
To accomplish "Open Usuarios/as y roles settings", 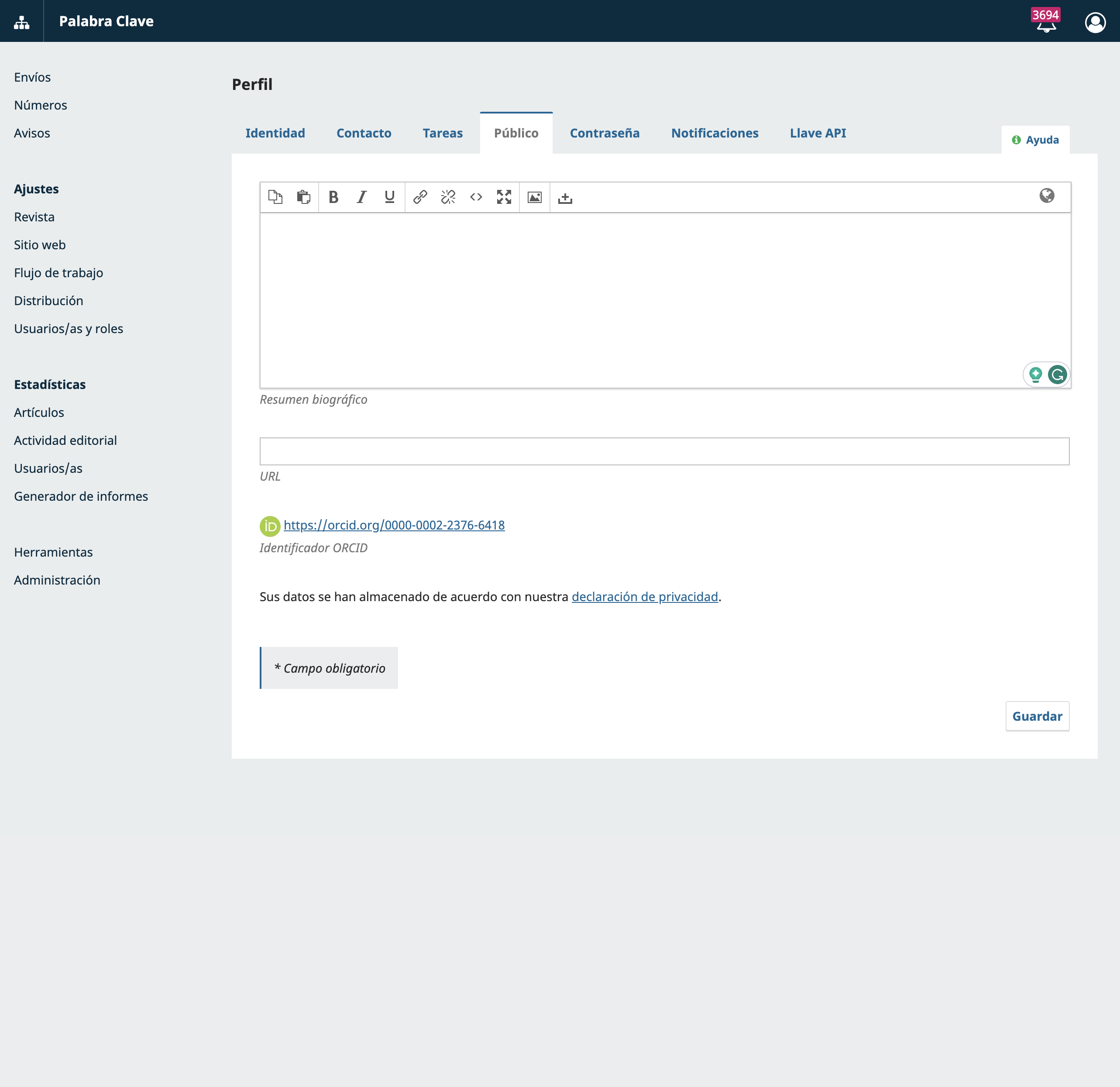I will [x=69, y=329].
